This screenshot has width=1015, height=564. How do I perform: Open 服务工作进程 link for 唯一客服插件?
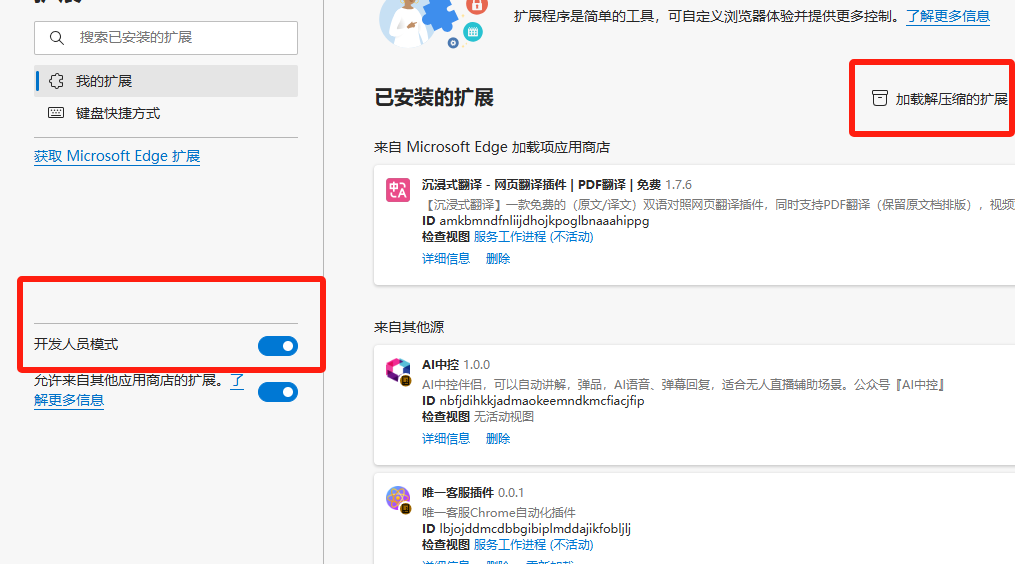point(533,545)
